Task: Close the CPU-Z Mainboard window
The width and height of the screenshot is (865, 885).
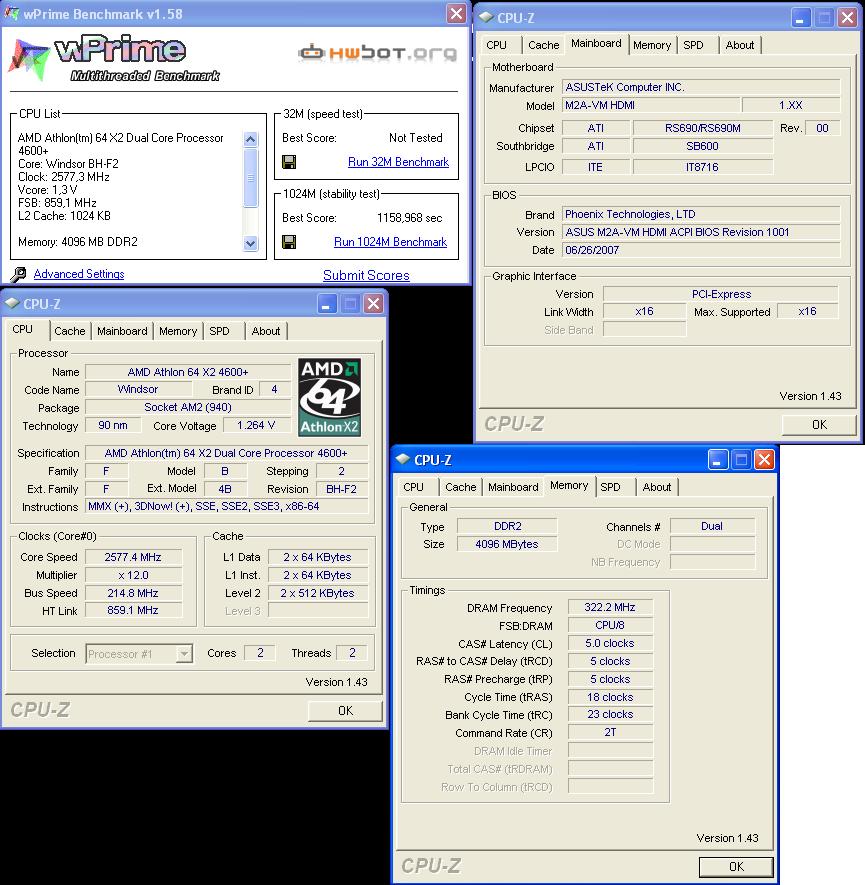Action: 848,17
